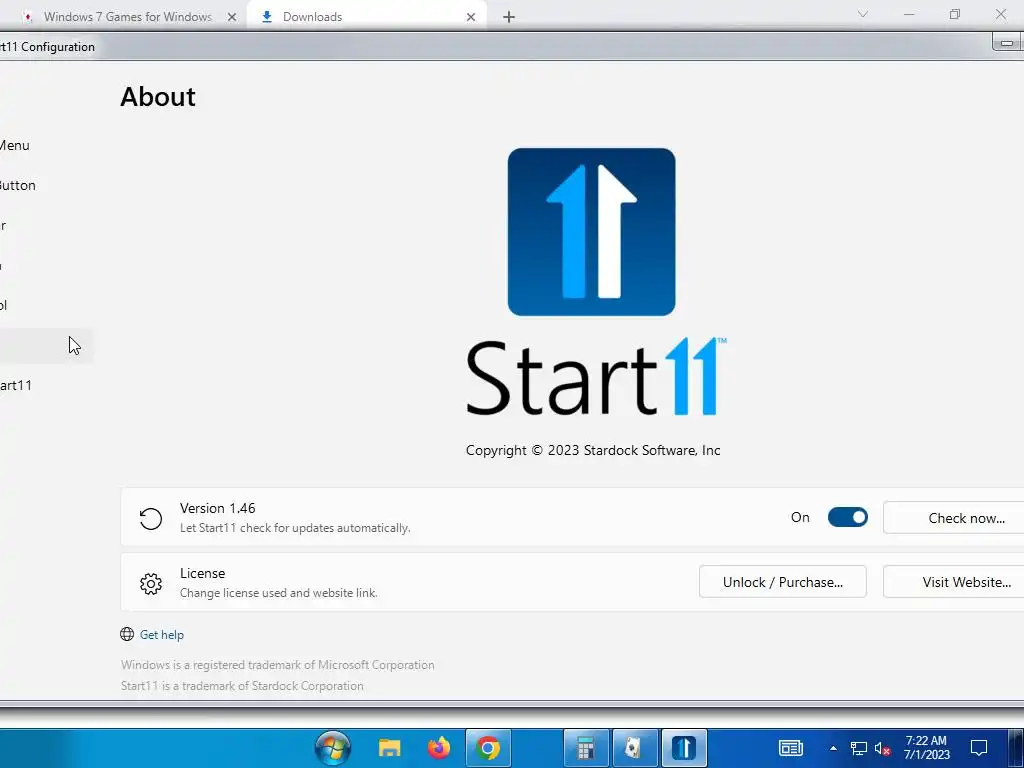This screenshot has height=768, width=1024.
Task: Open the clock showing 7:22 AM
Action: pos(927,748)
